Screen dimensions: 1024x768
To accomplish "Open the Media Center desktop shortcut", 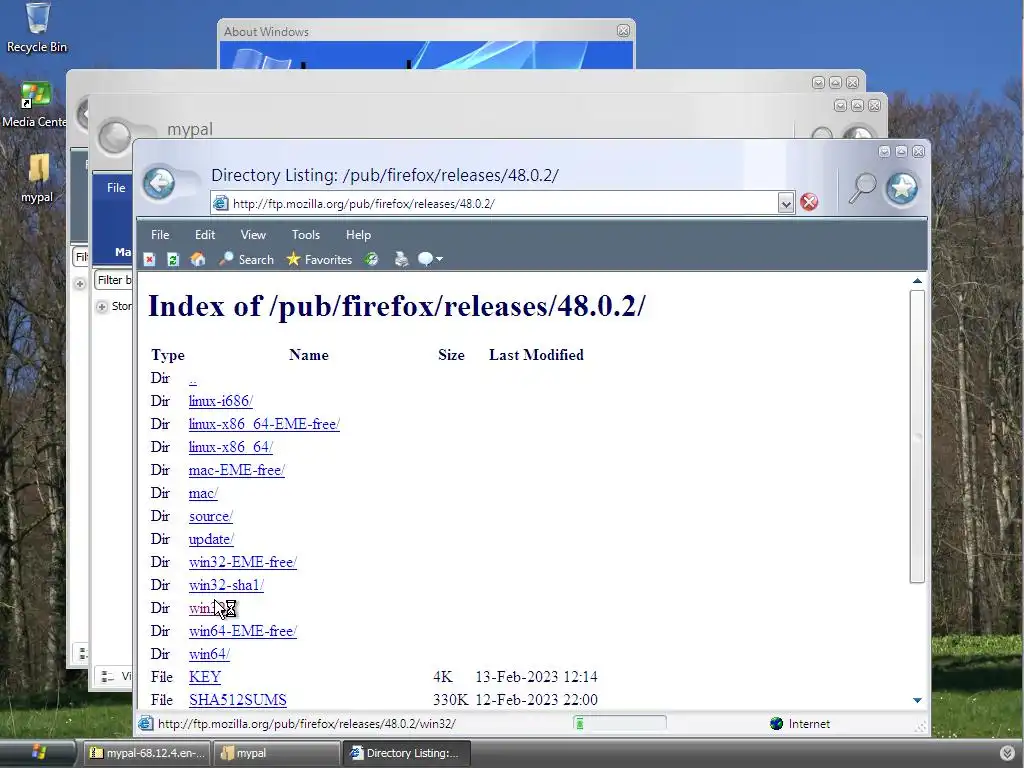I will [x=34, y=104].
